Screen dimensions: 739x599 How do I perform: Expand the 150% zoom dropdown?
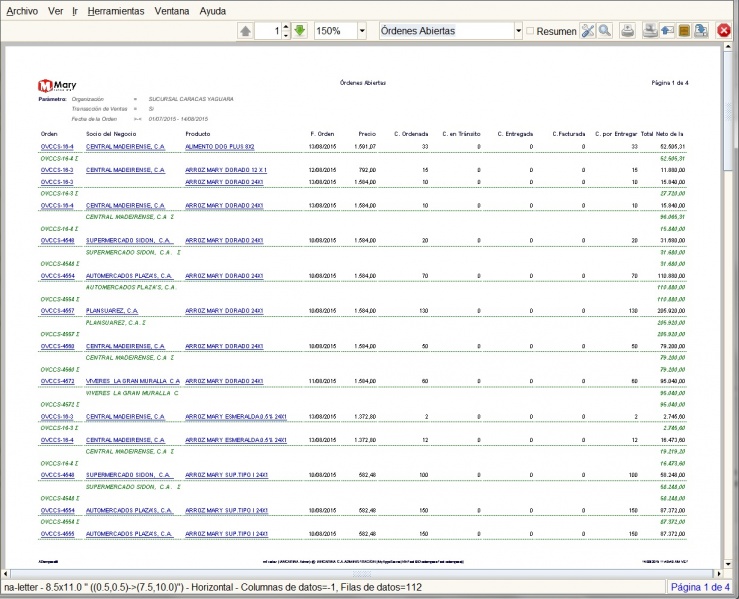pyautogui.click(x=362, y=31)
